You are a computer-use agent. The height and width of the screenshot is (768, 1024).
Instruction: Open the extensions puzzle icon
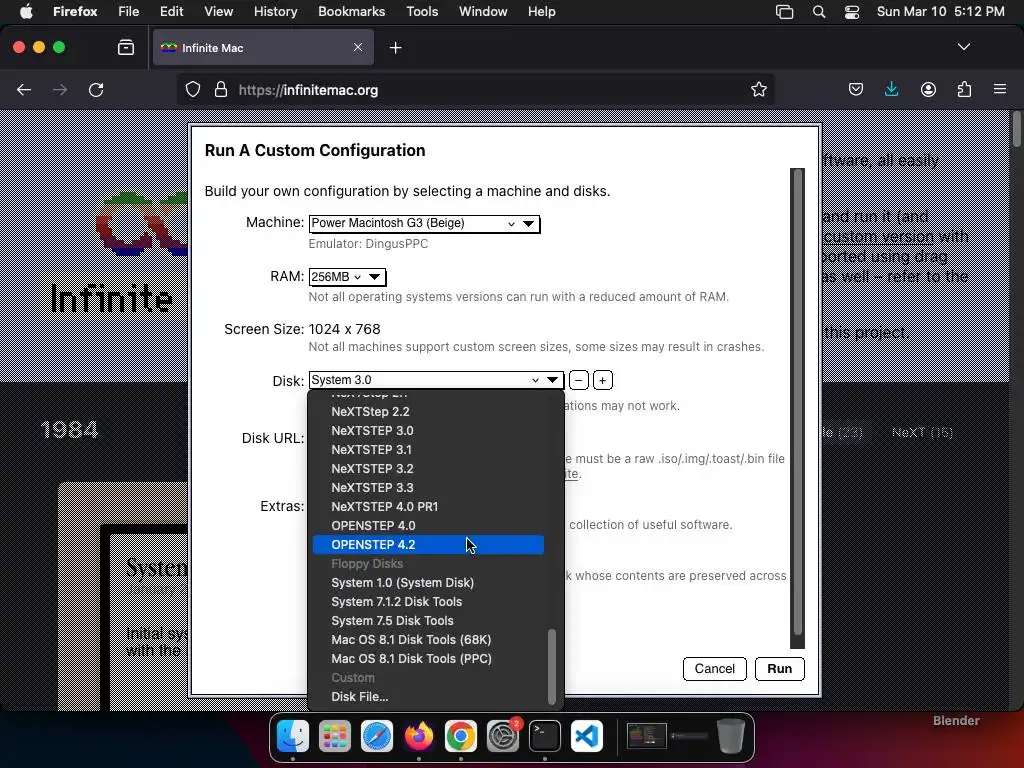click(964, 89)
